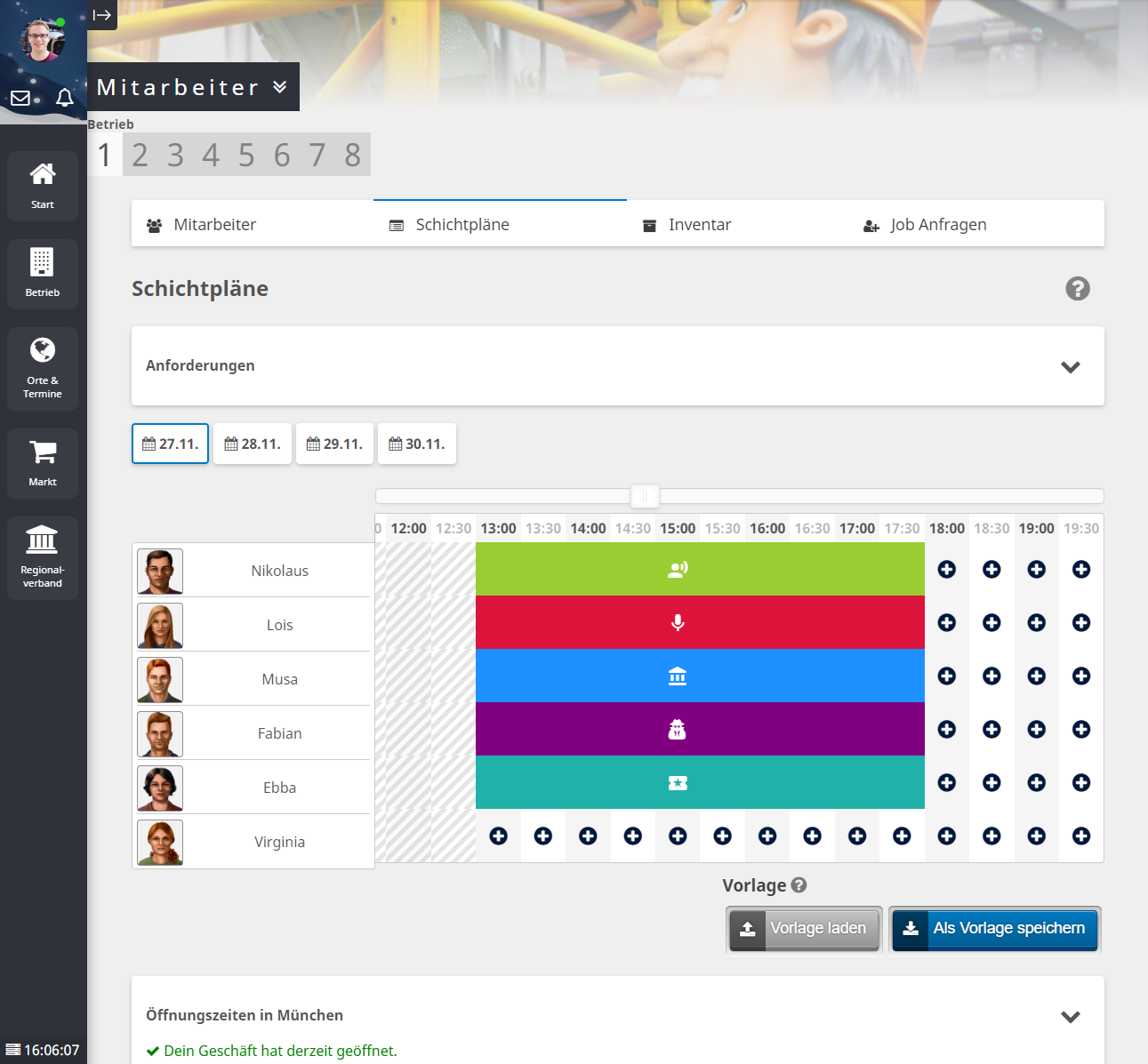Open the Start home page
This screenshot has height=1064, width=1148.
coord(43,185)
